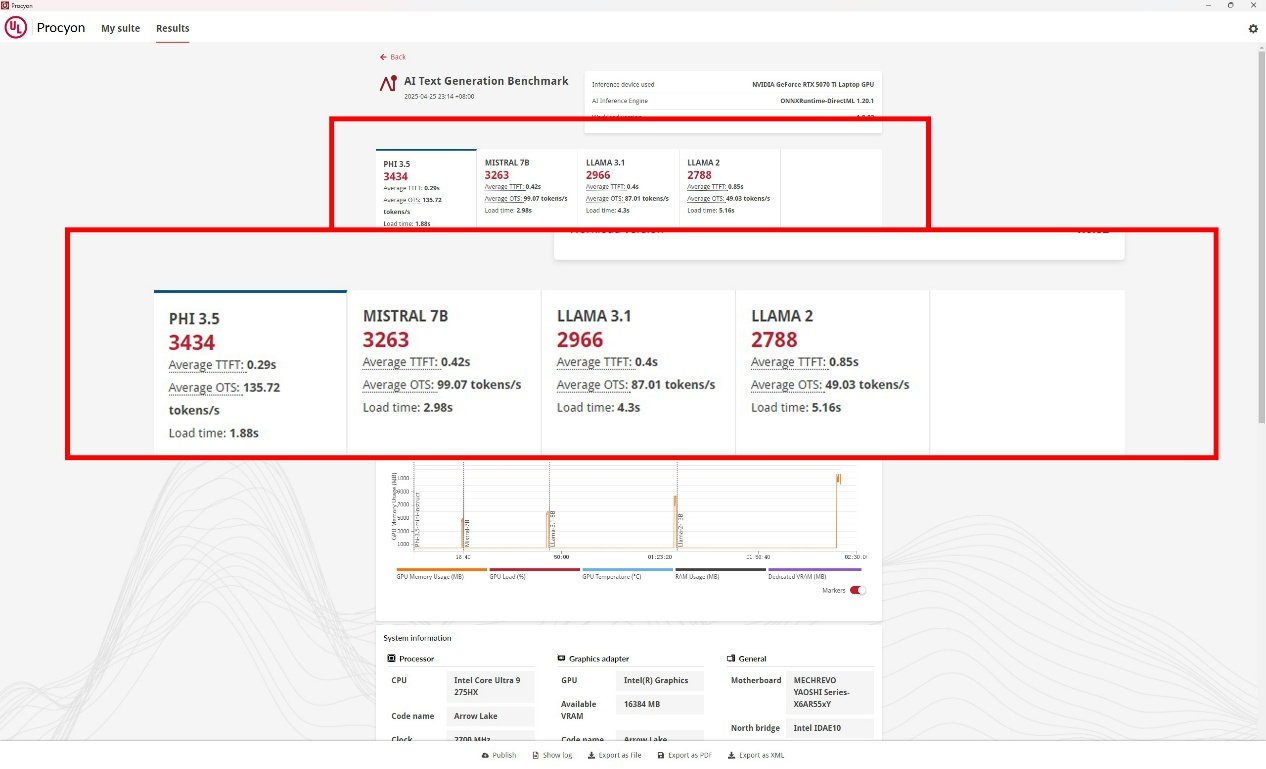Toggle GPU Load (%) legend series
This screenshot has width=1266, height=769.
(x=534, y=574)
